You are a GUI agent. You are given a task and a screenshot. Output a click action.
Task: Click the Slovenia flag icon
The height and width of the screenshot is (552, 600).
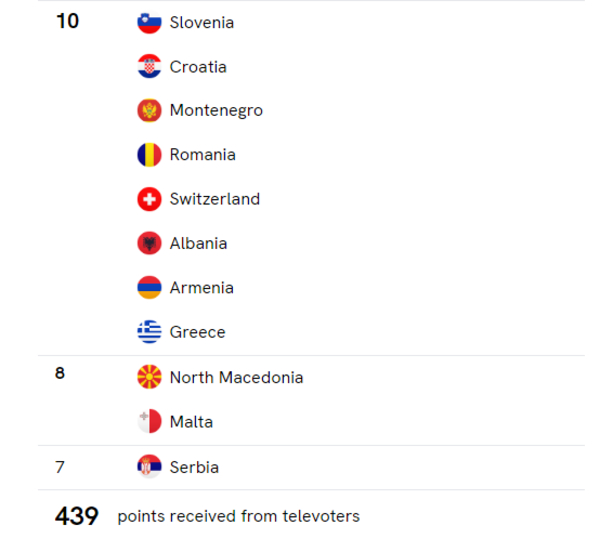click(x=149, y=22)
